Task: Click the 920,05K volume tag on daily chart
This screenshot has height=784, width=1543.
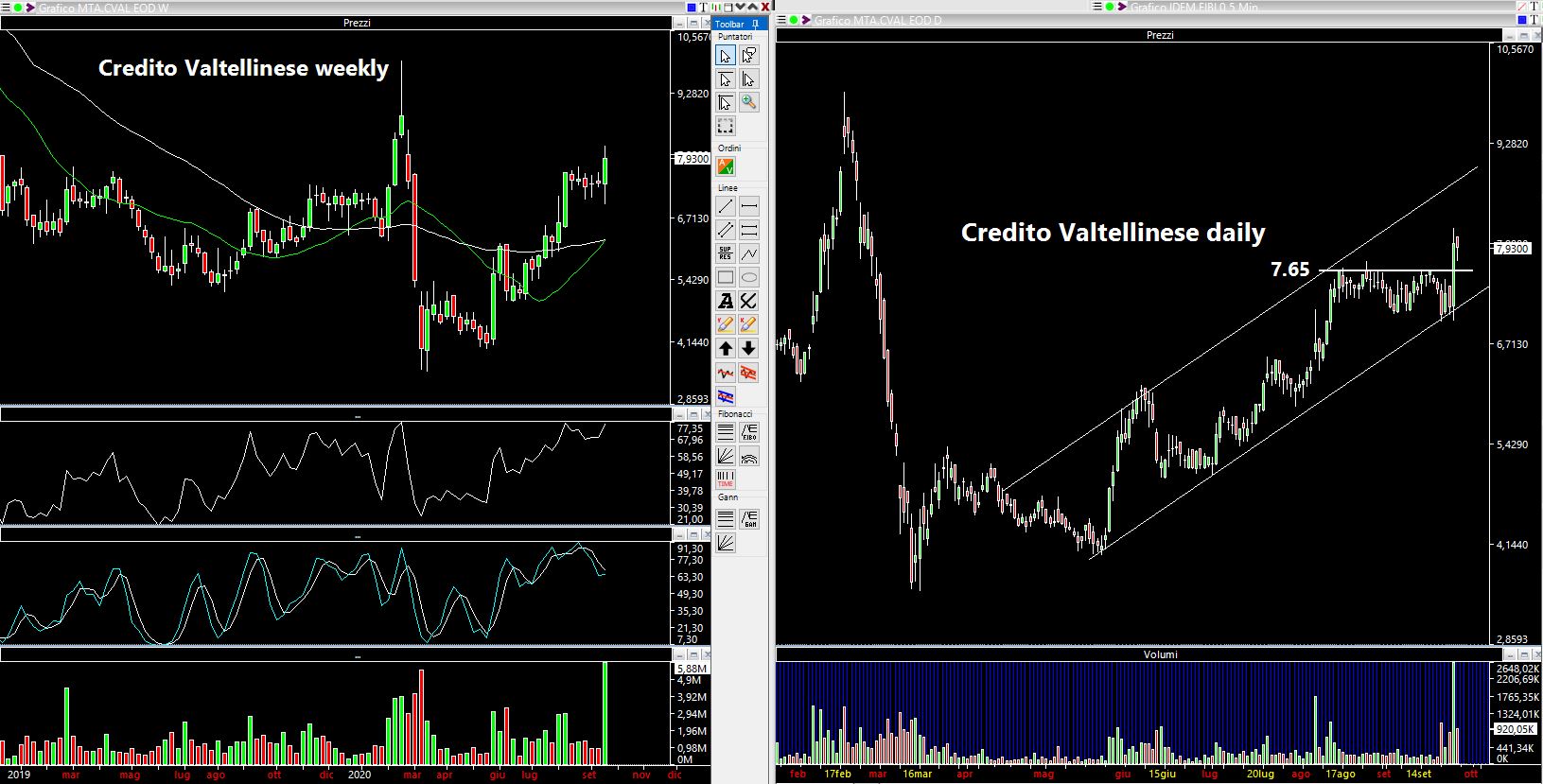Action: (1514, 729)
